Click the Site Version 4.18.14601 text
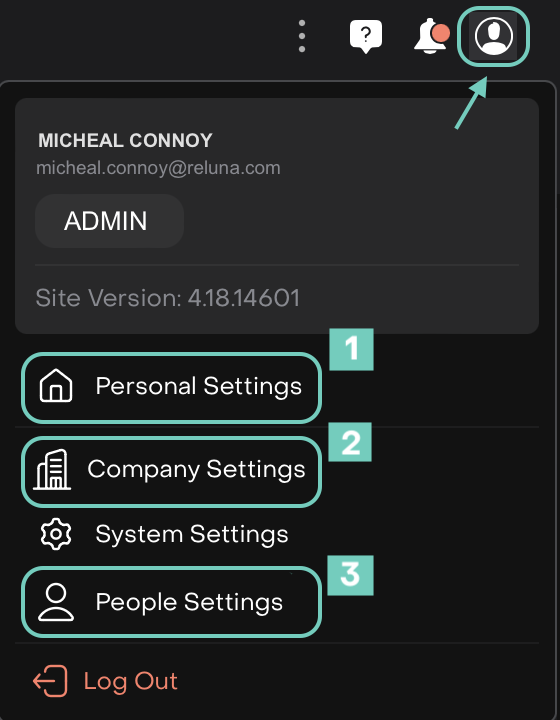 168,298
